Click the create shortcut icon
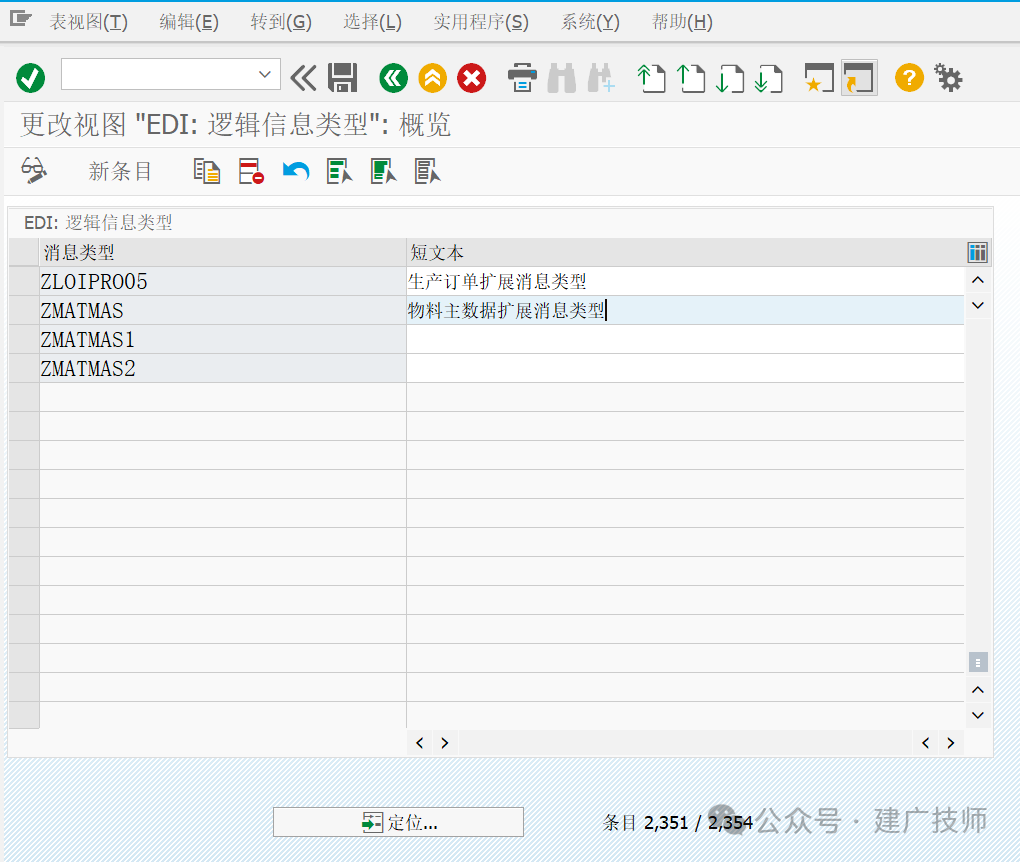The width and height of the screenshot is (1020, 862). coord(859,78)
